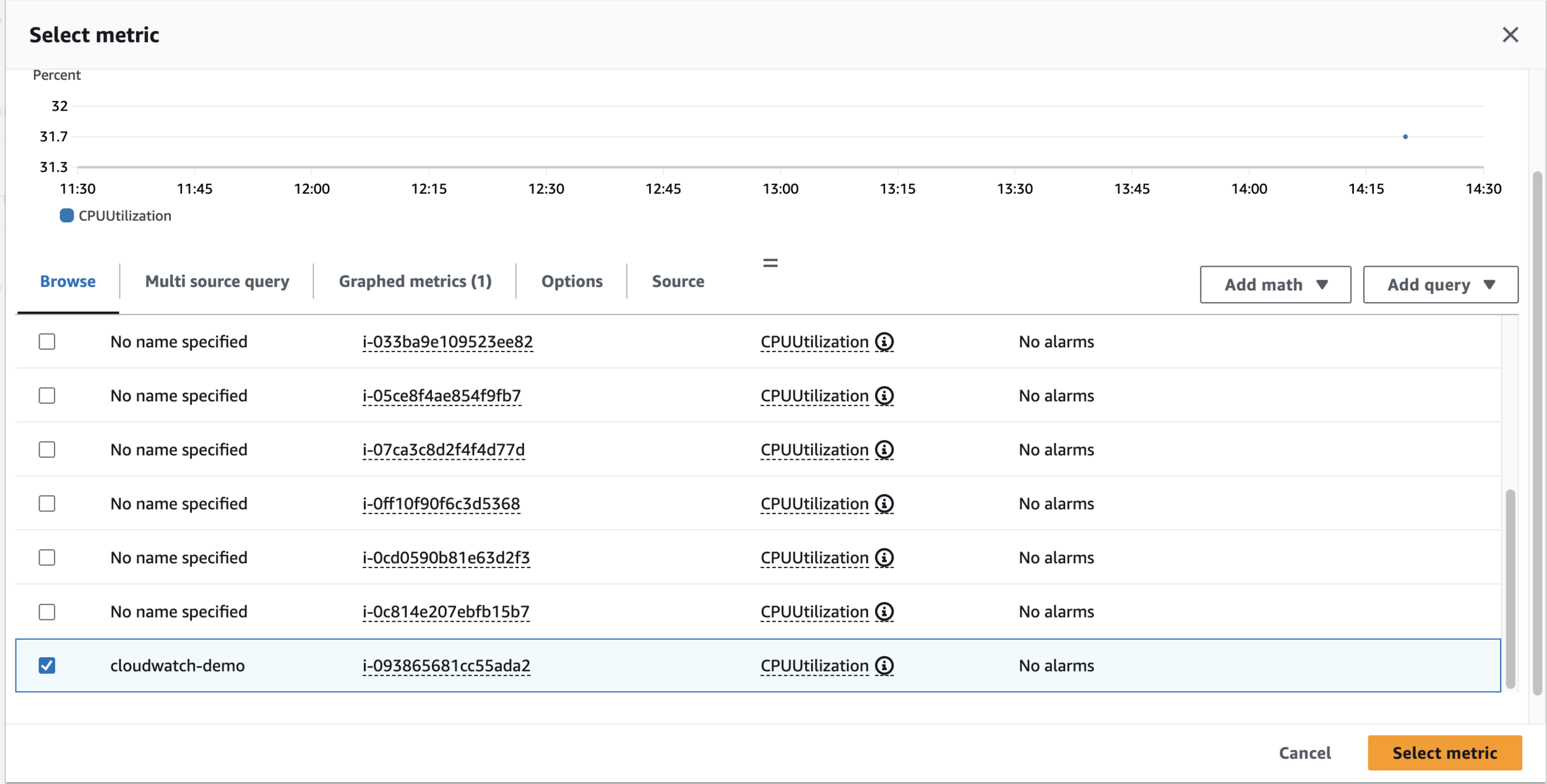
Task: Open i-093865681cc55ada2 instance ID options
Action: pyautogui.click(x=446, y=666)
